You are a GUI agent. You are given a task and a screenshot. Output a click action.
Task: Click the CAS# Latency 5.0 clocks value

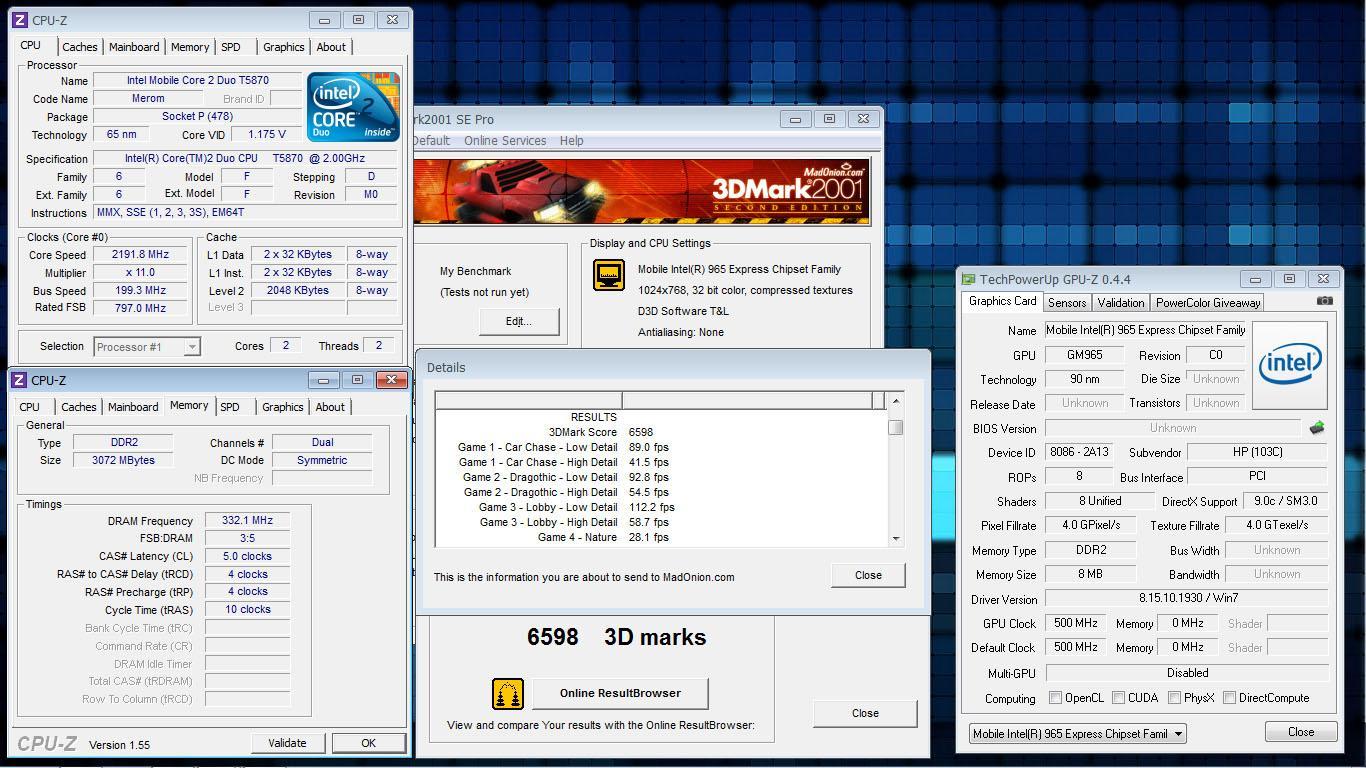click(248, 556)
